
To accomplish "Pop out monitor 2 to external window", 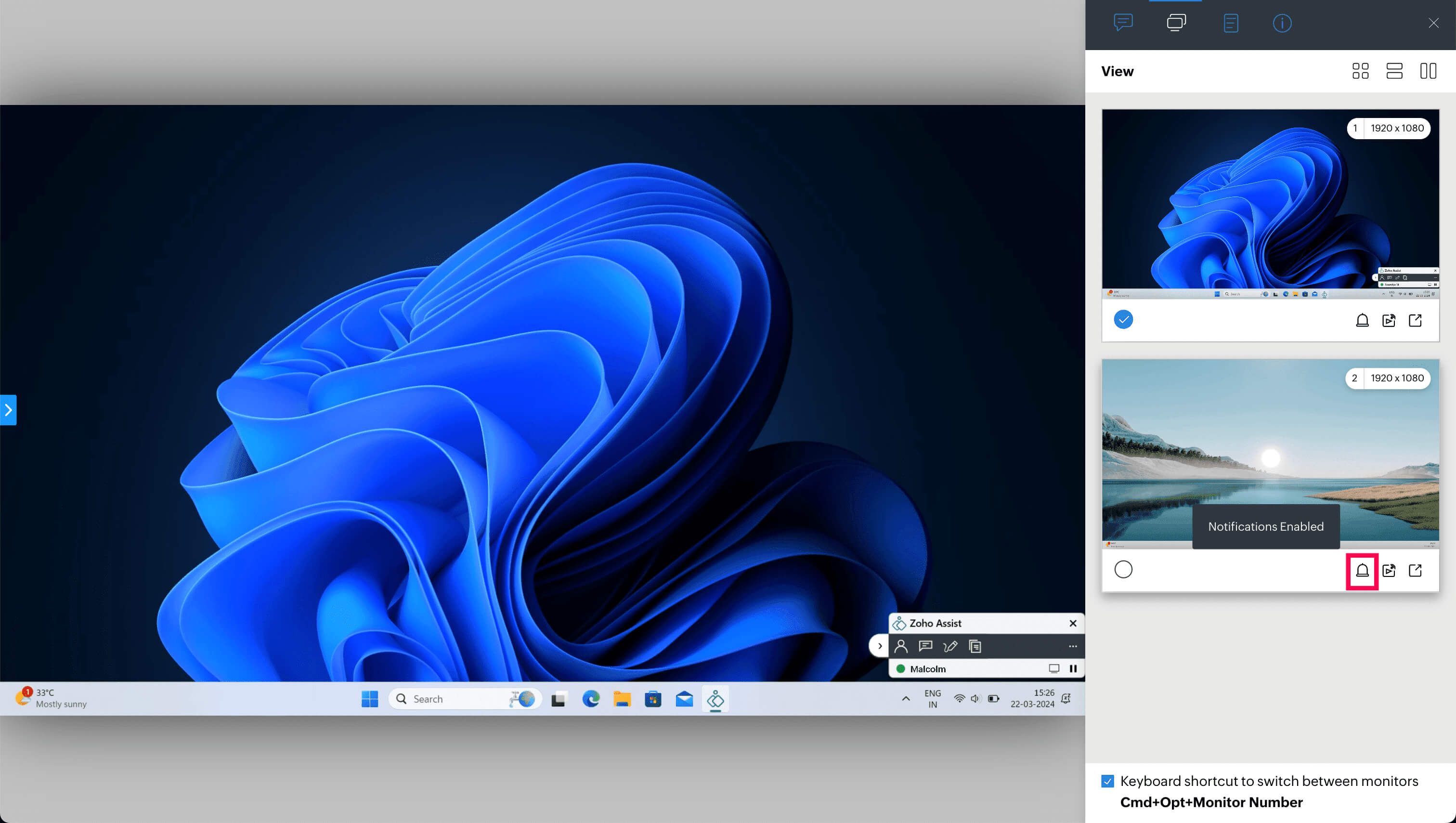I will click(1415, 570).
